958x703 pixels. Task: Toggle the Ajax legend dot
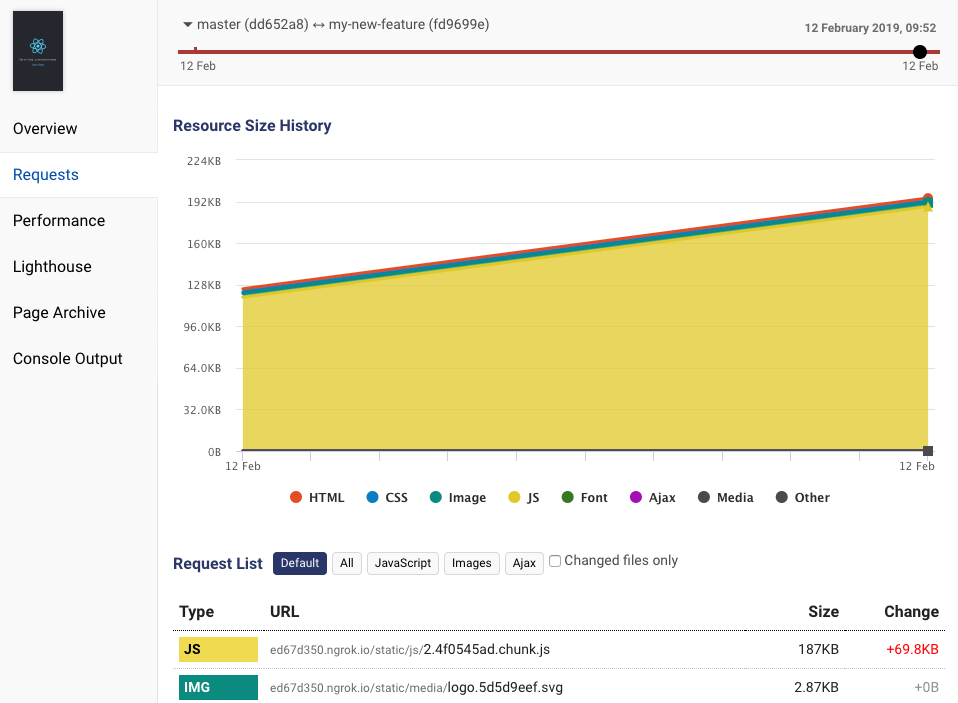pos(636,497)
